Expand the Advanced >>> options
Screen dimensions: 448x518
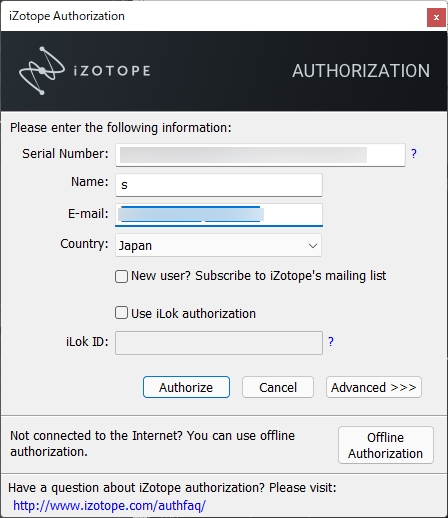pos(374,387)
